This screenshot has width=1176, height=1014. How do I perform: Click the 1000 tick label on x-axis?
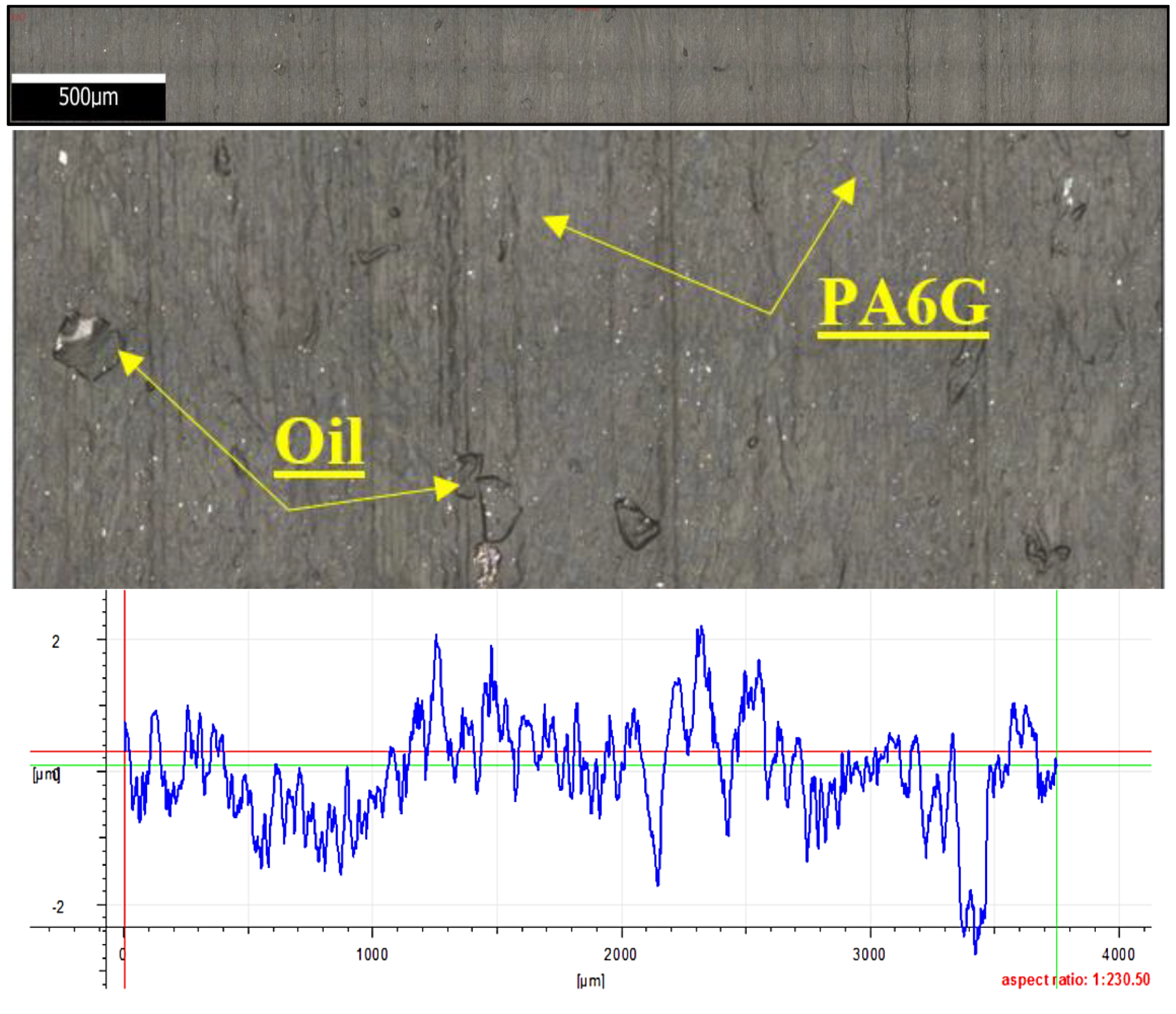coord(372,954)
